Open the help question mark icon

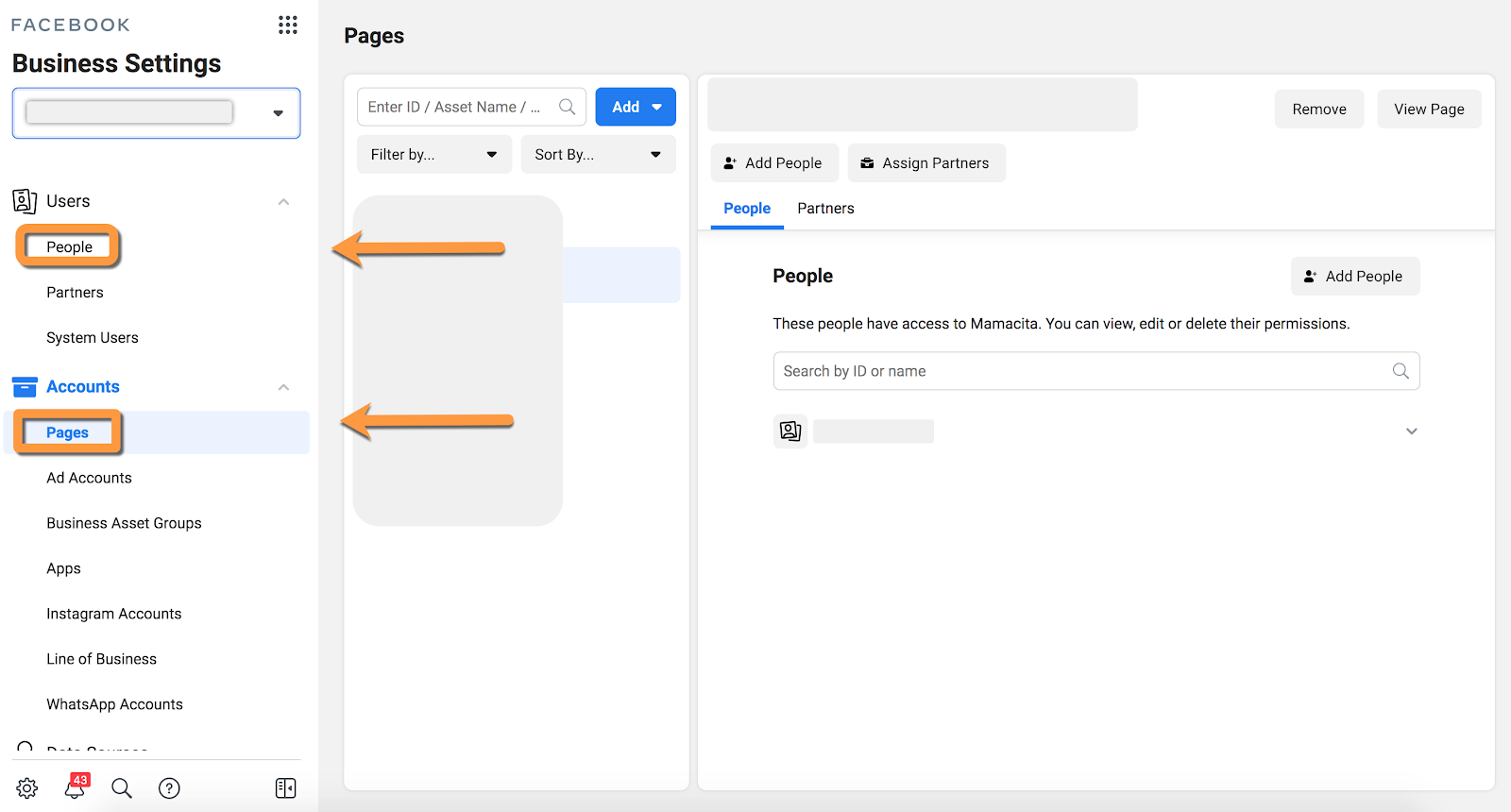(169, 788)
